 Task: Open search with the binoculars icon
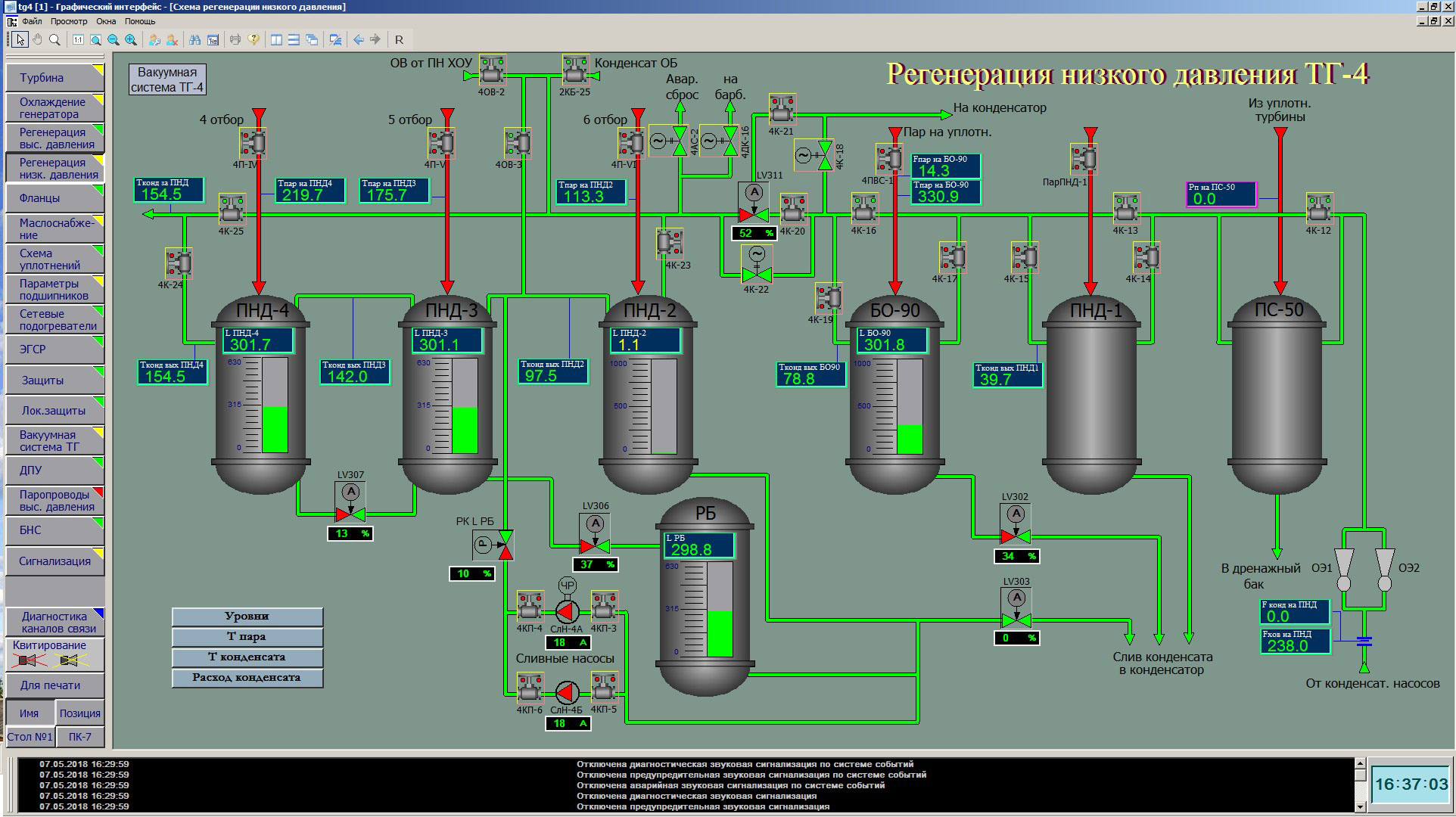(195, 40)
